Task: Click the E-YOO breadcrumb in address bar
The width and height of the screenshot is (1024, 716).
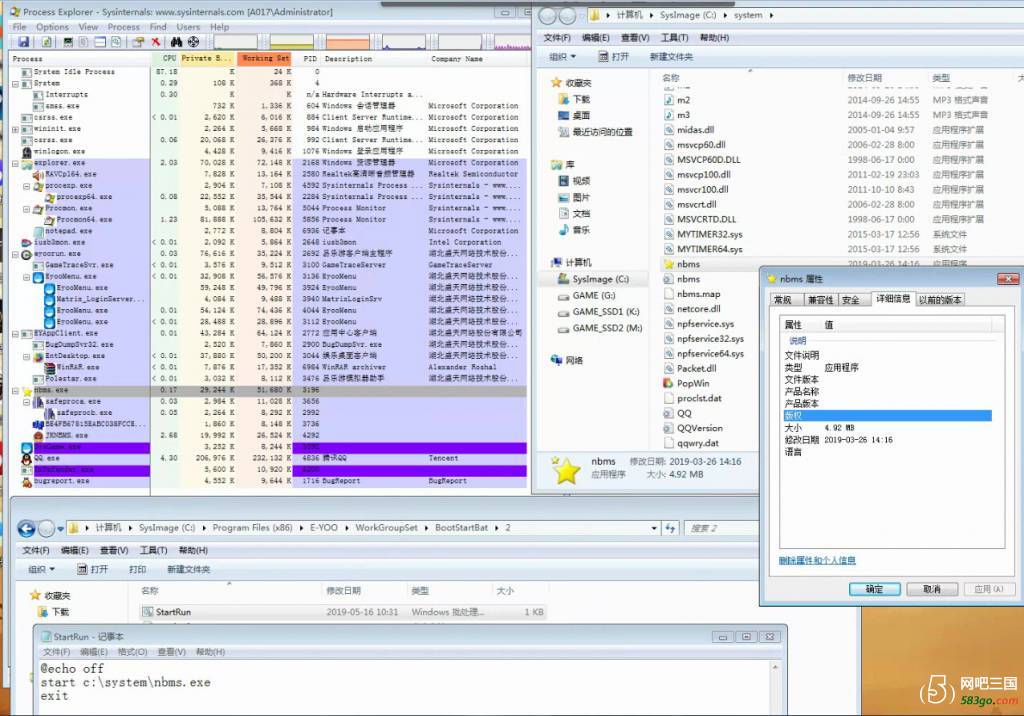Action: pyautogui.click(x=323, y=528)
